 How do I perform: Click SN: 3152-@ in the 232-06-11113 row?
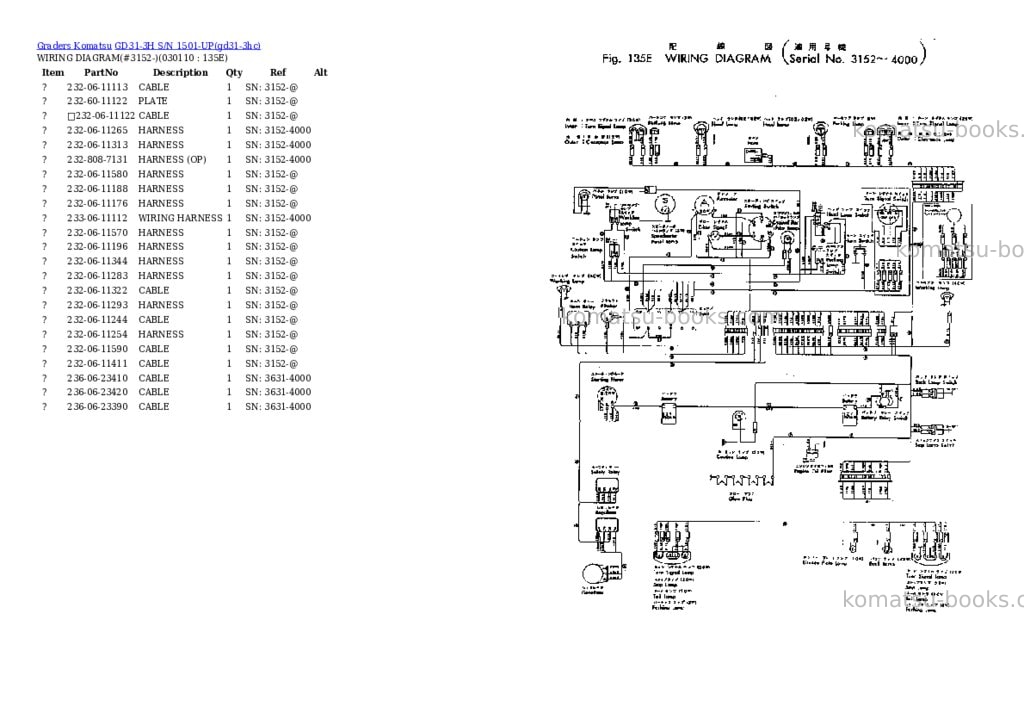pos(272,87)
